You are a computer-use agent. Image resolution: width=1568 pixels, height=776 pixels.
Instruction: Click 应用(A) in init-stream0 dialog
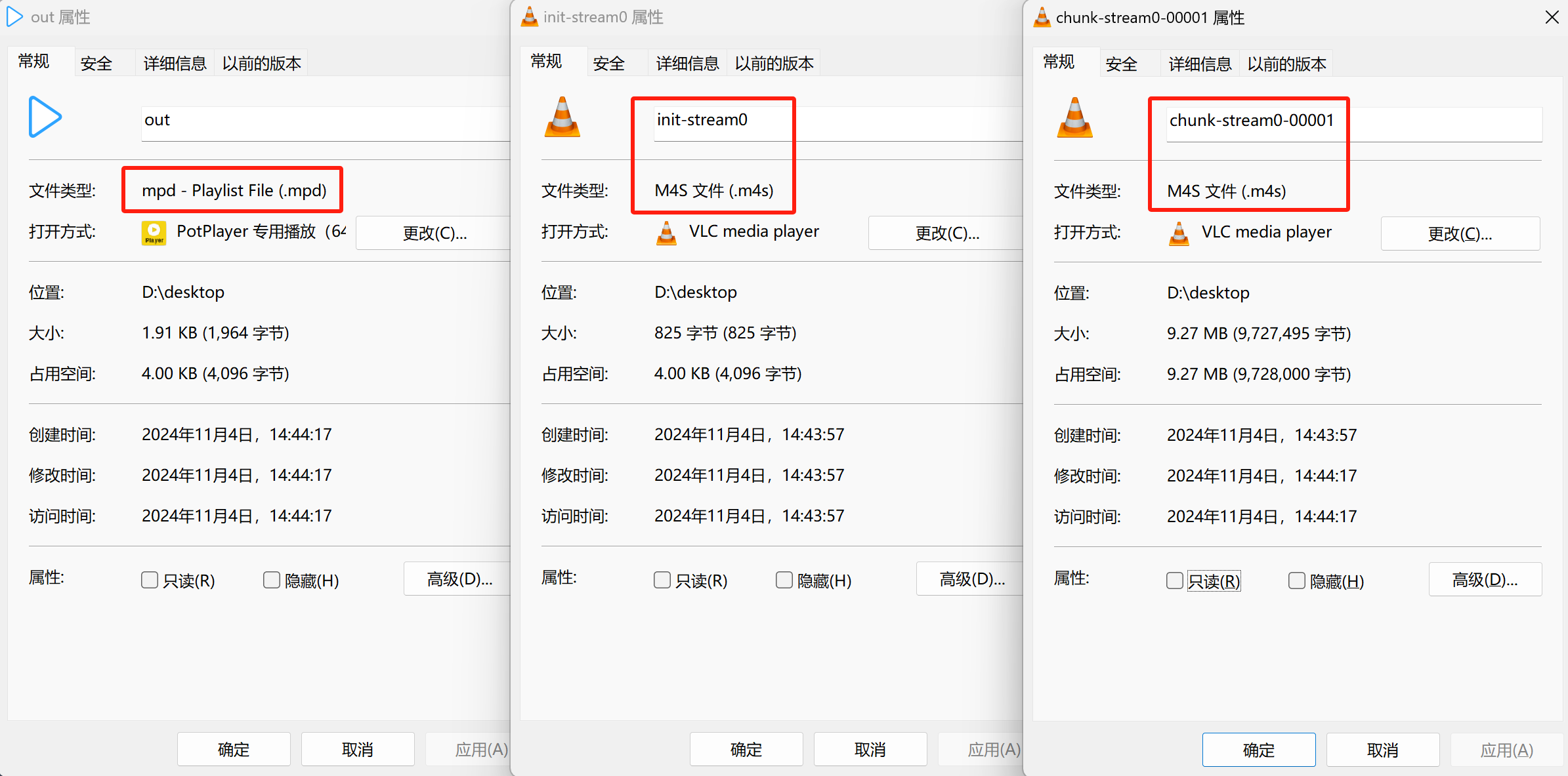point(991,749)
